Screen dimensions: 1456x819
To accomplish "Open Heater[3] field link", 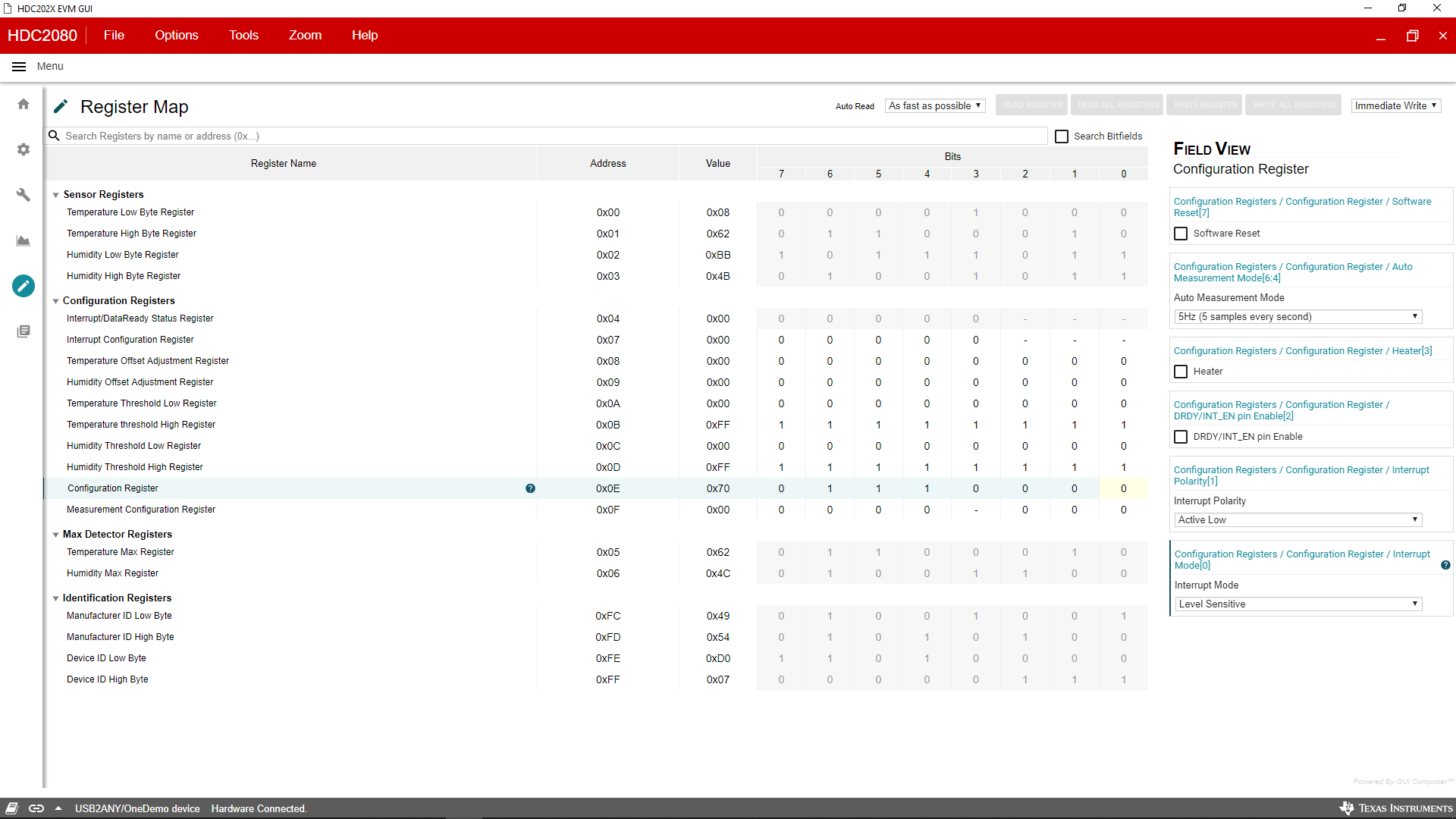I will (x=1302, y=351).
